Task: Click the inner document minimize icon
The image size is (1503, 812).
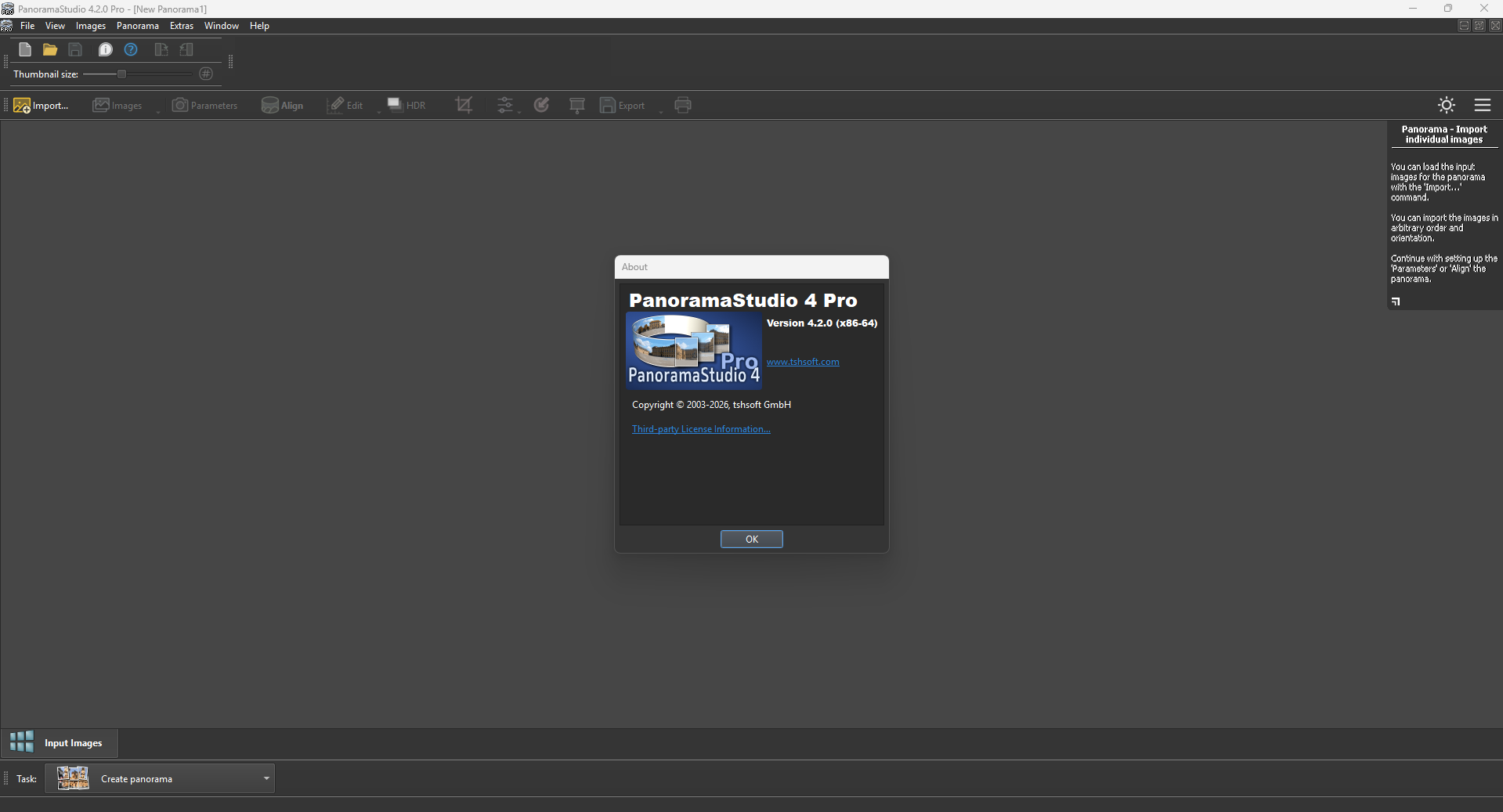Action: pos(1464,26)
